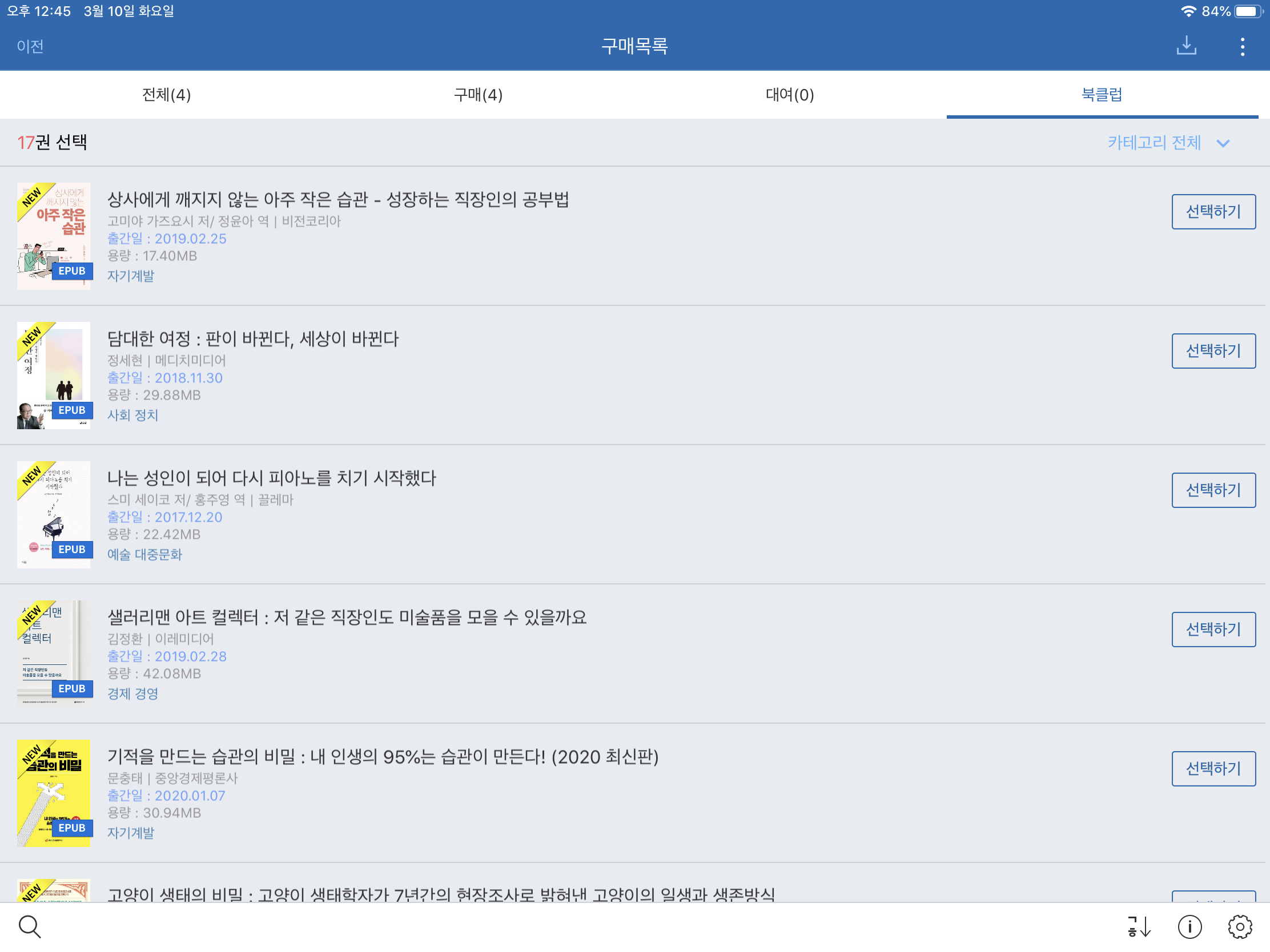Viewport: 1270px width, 952px height.
Task: Go back with 이전 button
Action: point(30,46)
